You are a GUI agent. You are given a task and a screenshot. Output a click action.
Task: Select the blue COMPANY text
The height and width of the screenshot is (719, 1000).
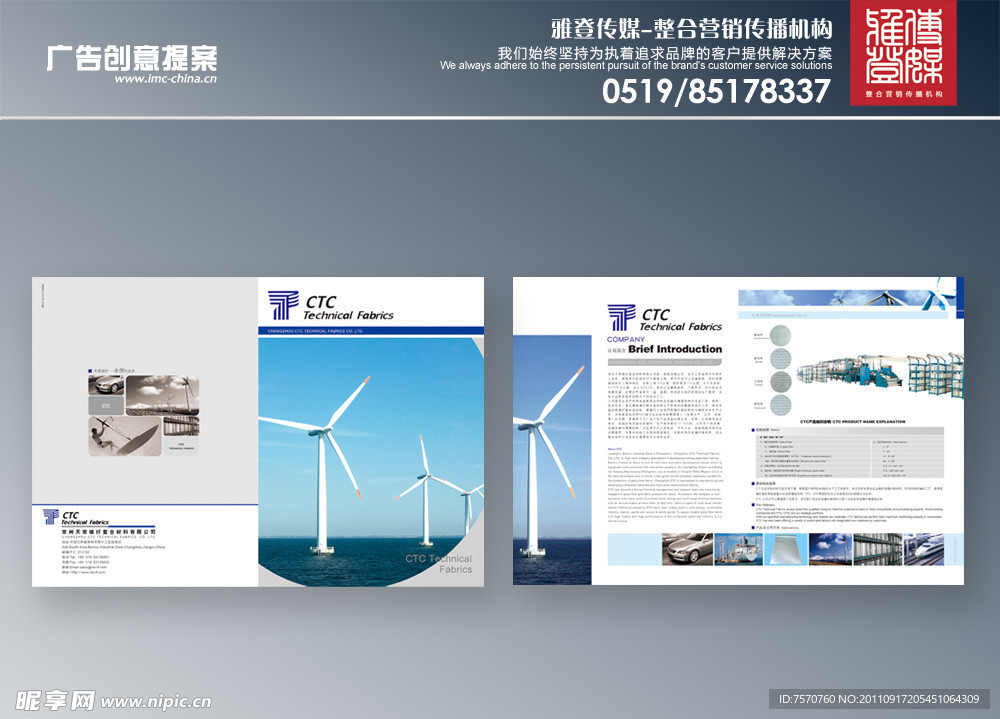tap(626, 339)
